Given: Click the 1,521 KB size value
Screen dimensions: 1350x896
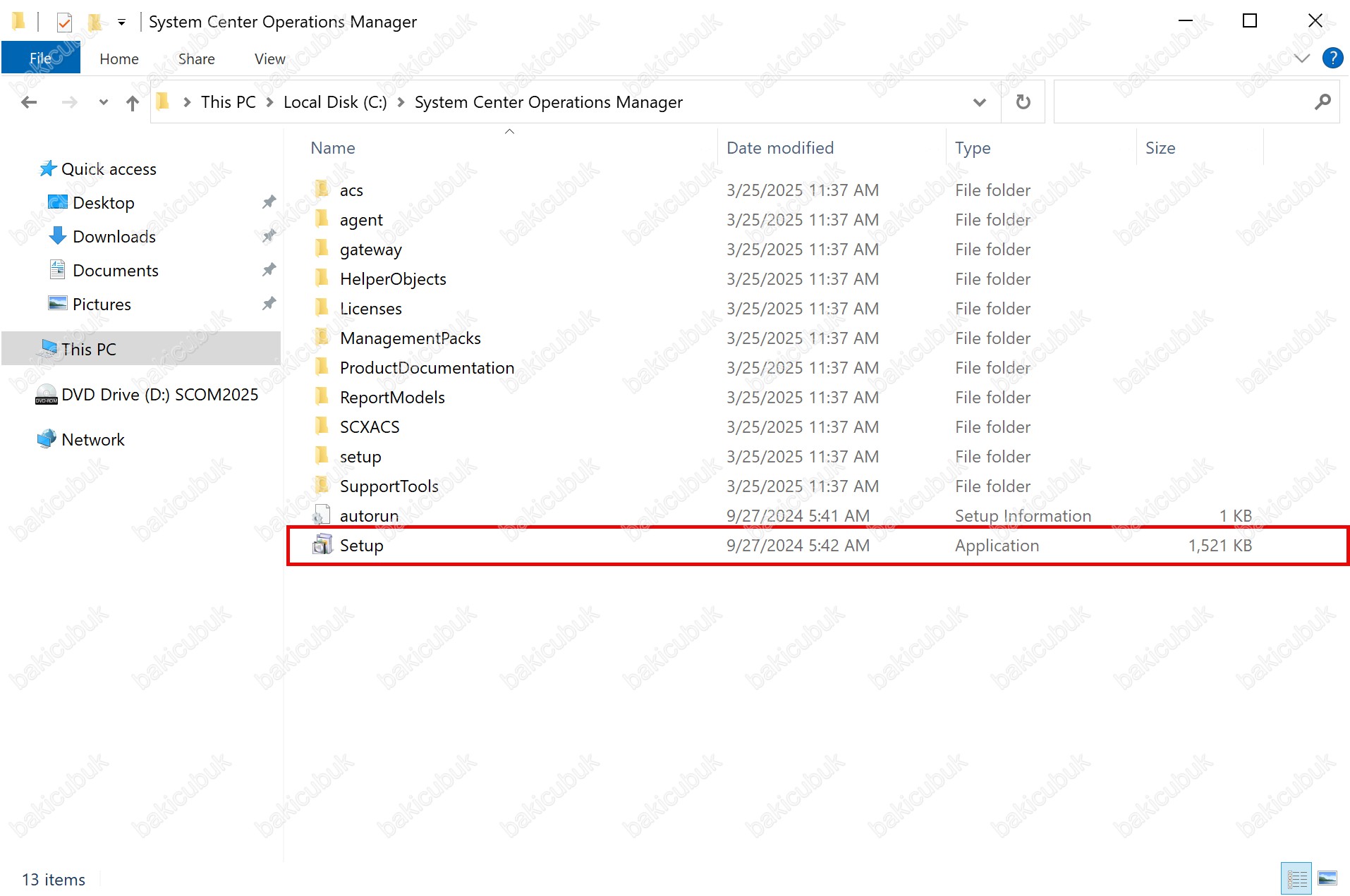Looking at the screenshot, I should click(x=1220, y=546).
